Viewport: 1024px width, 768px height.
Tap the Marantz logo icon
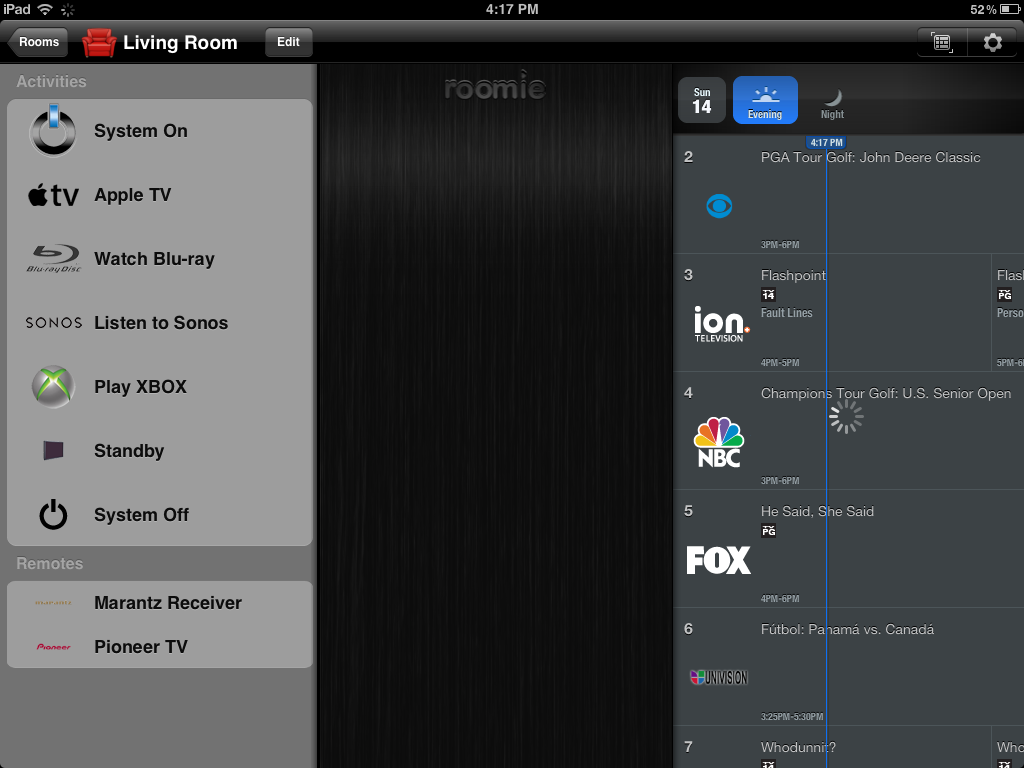[54, 603]
